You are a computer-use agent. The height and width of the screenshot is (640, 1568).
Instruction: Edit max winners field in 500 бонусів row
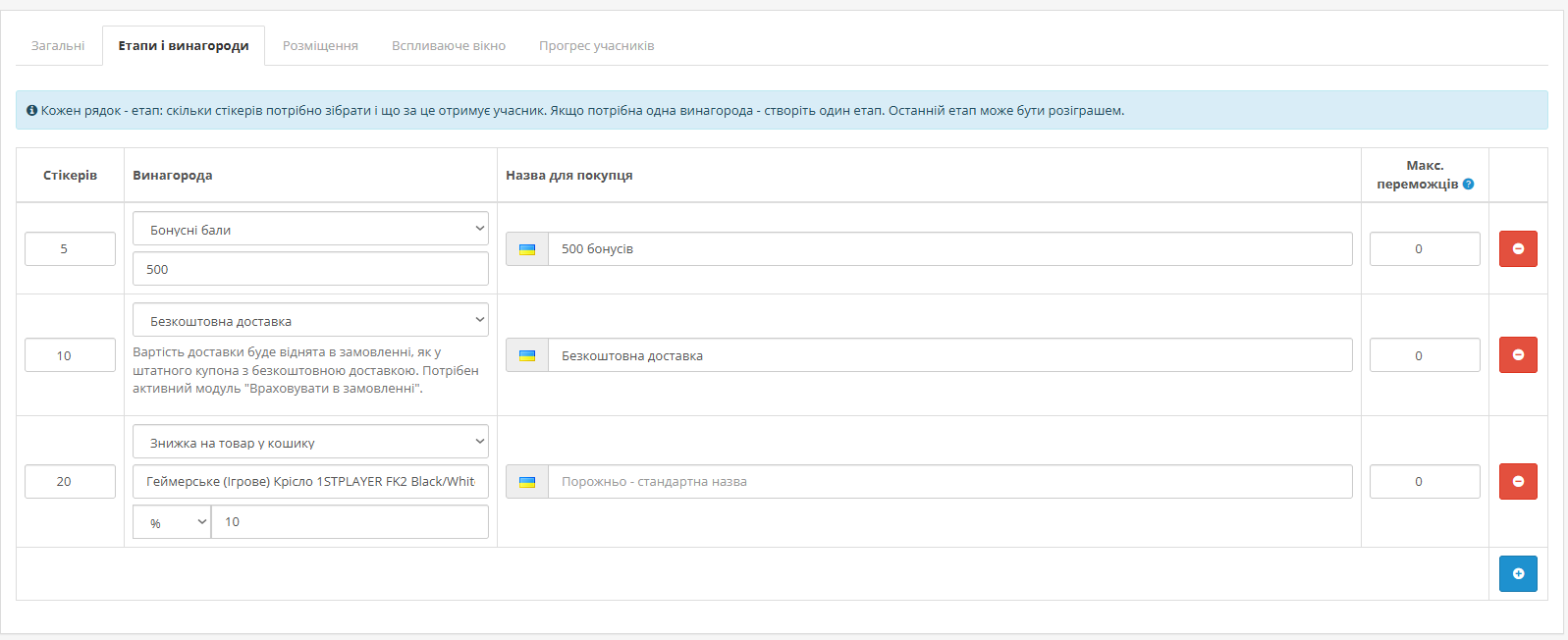[x=1425, y=248]
